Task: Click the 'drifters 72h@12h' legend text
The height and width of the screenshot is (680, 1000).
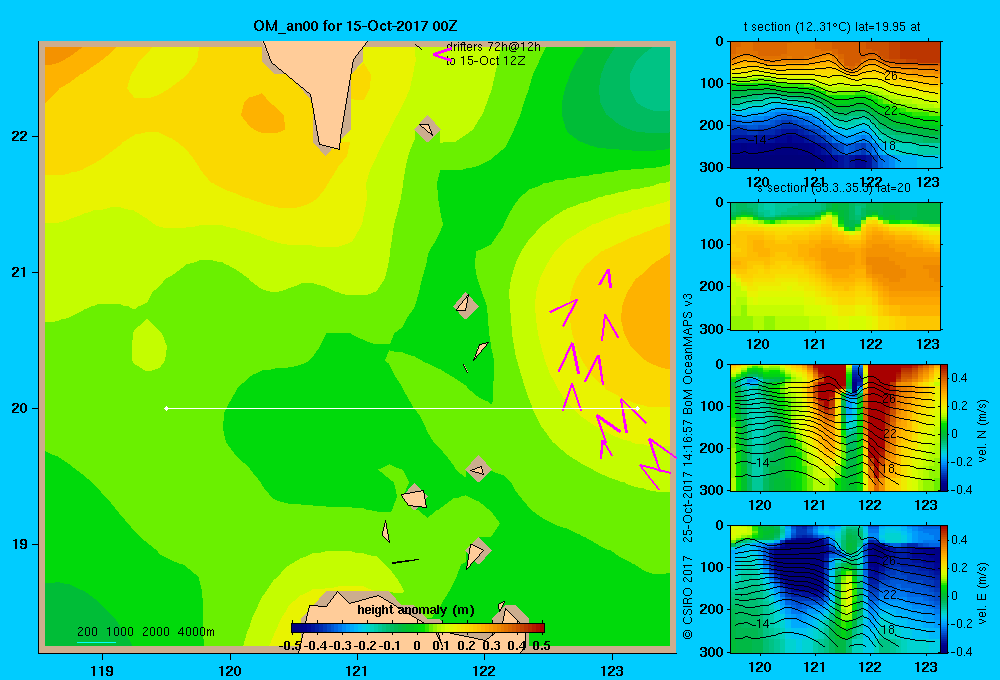Action: coord(493,47)
